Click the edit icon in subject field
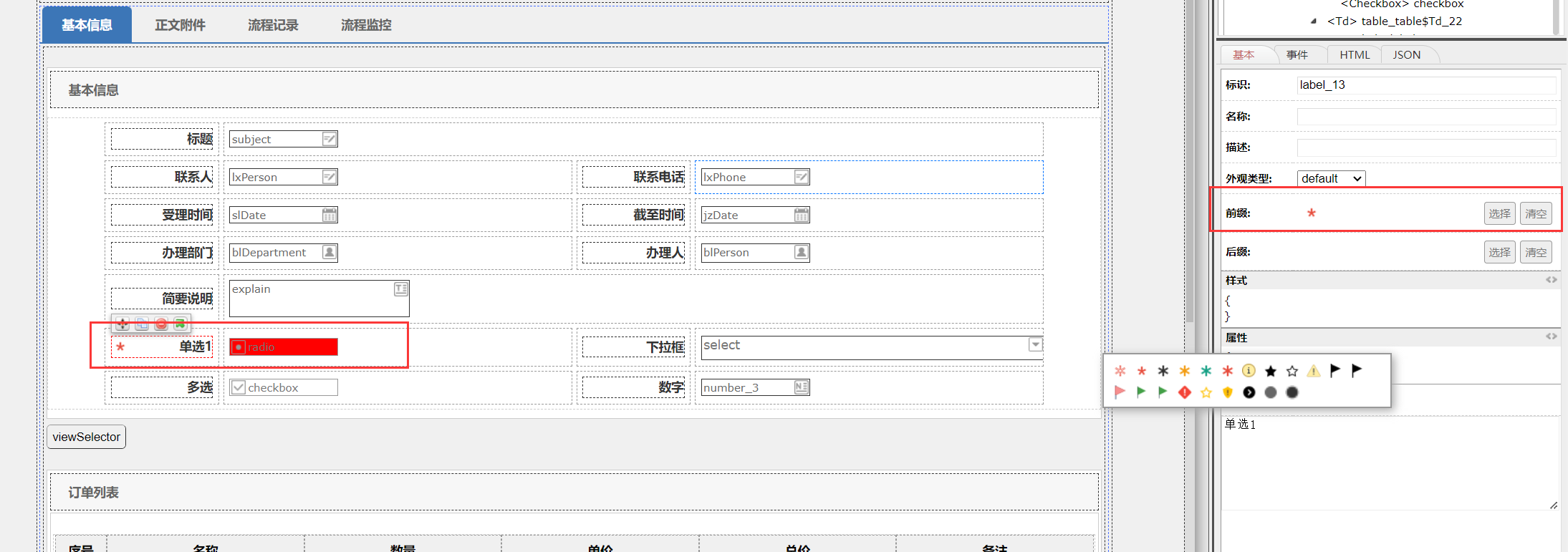 [330, 139]
